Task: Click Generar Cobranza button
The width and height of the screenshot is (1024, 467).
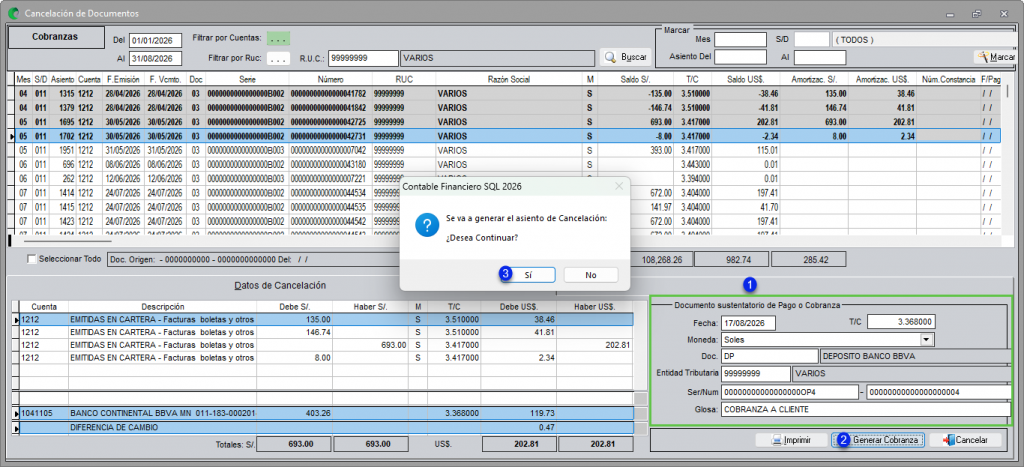Action: tap(878, 440)
